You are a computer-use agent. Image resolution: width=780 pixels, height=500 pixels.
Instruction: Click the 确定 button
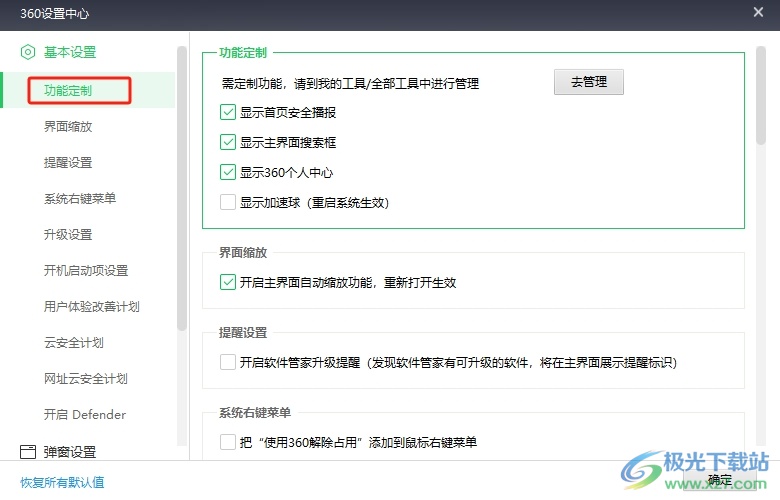coord(720,480)
